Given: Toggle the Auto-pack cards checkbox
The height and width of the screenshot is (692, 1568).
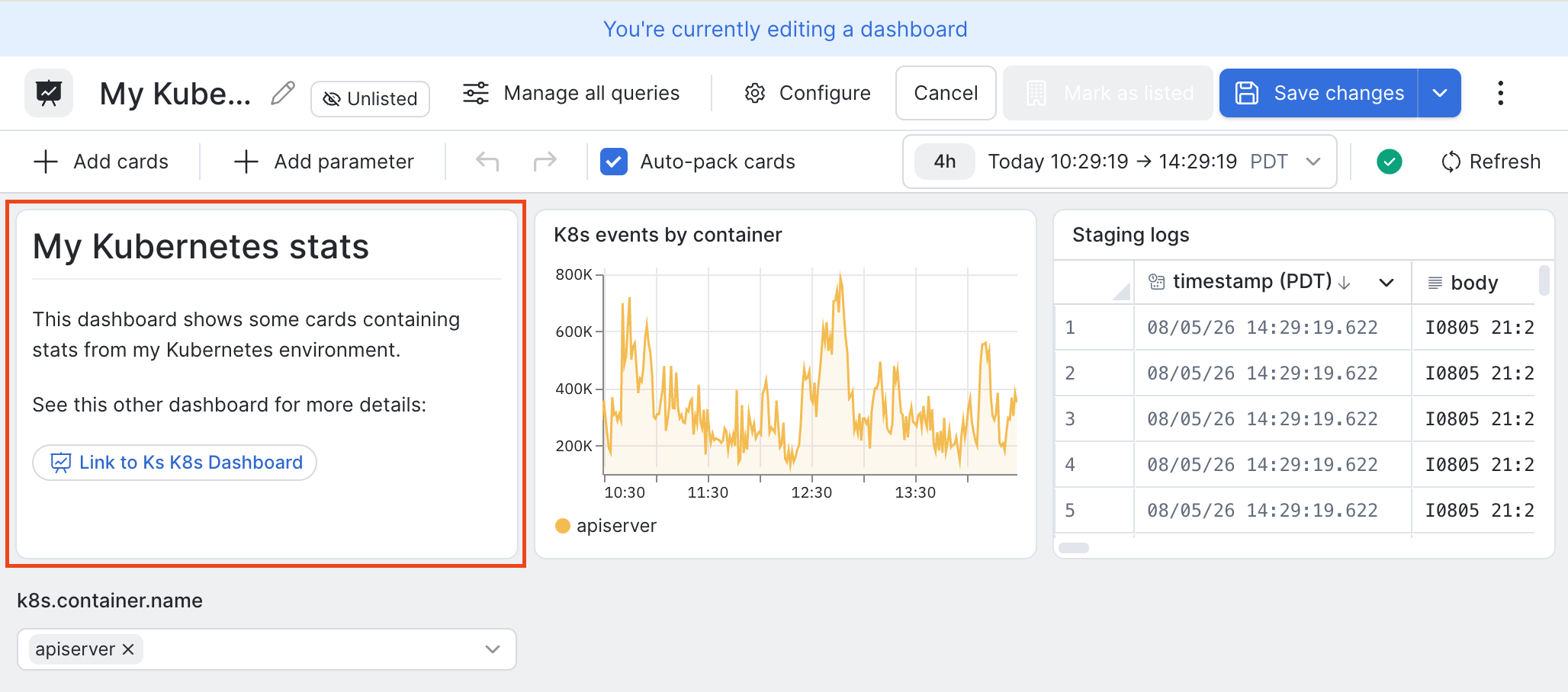Looking at the screenshot, I should [x=614, y=162].
